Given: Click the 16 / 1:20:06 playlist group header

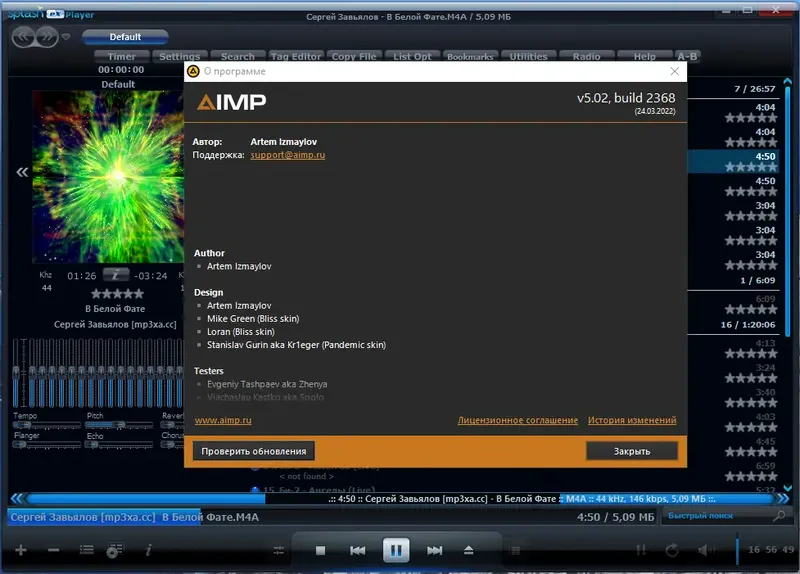Looking at the screenshot, I should (735, 325).
